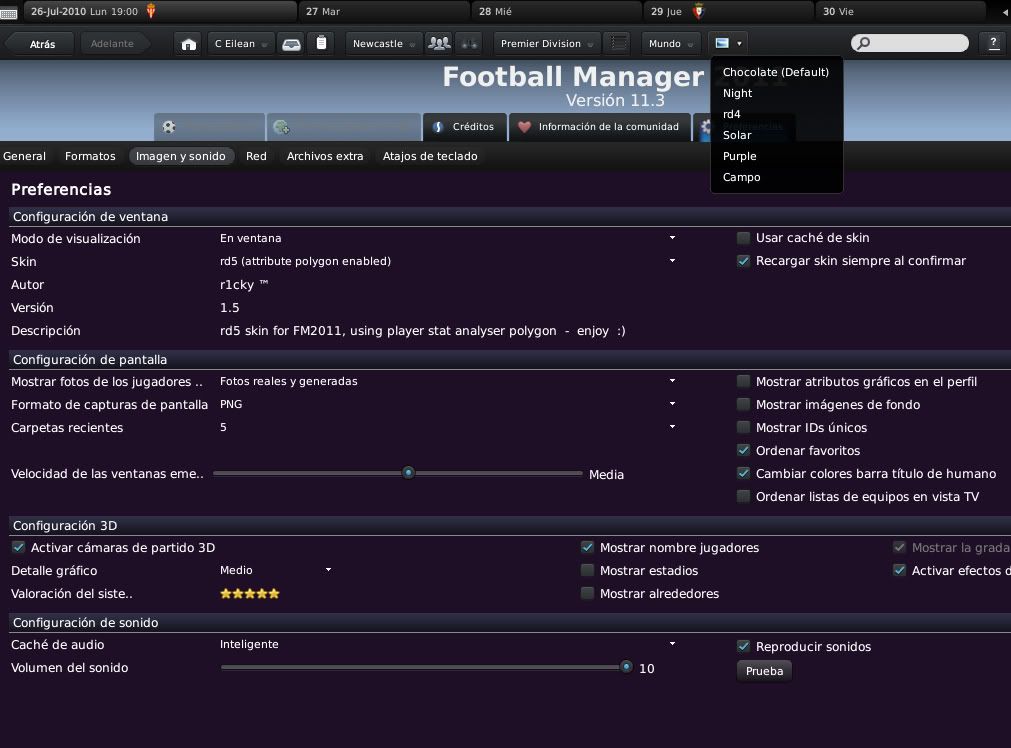Image resolution: width=1011 pixels, height=748 pixels.
Task: Toggle Reproducir sonidos checkbox
Action: tap(743, 646)
